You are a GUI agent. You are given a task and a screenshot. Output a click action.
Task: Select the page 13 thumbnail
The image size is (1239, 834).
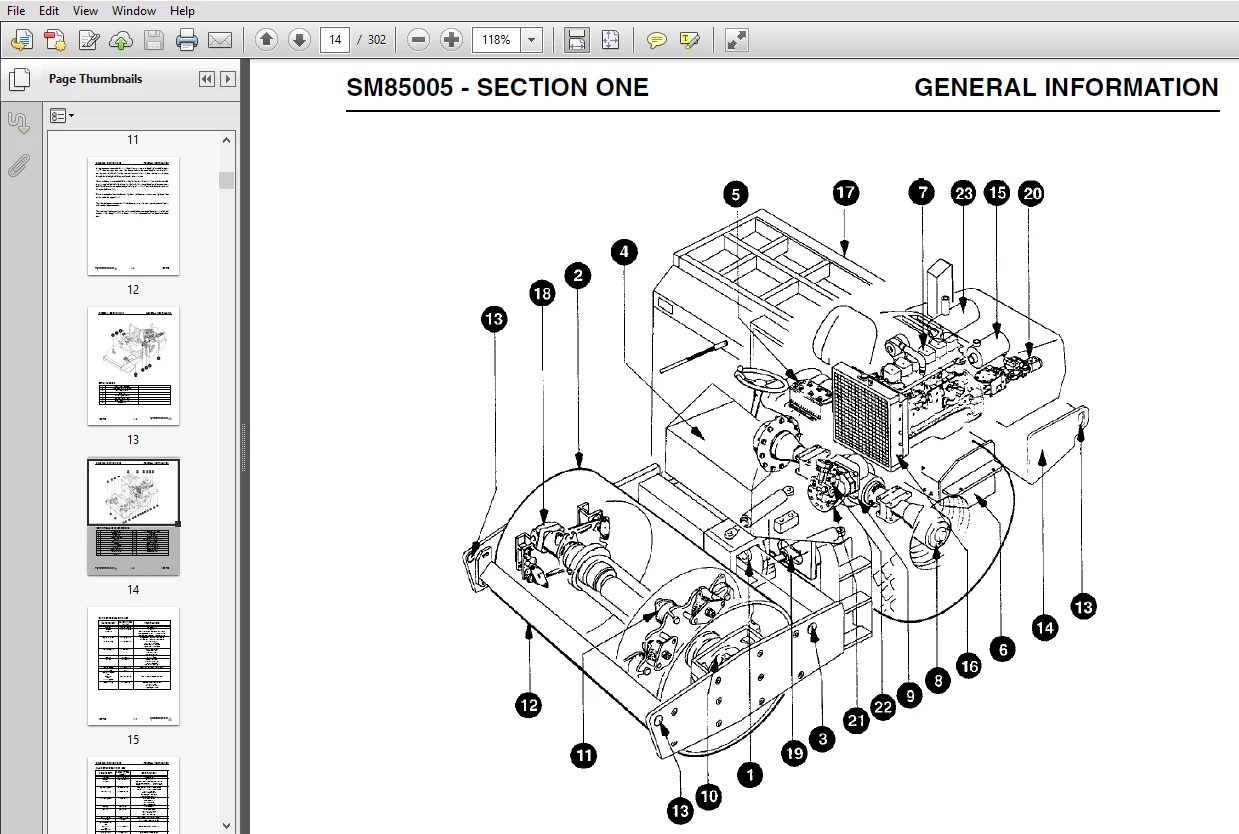[x=133, y=366]
